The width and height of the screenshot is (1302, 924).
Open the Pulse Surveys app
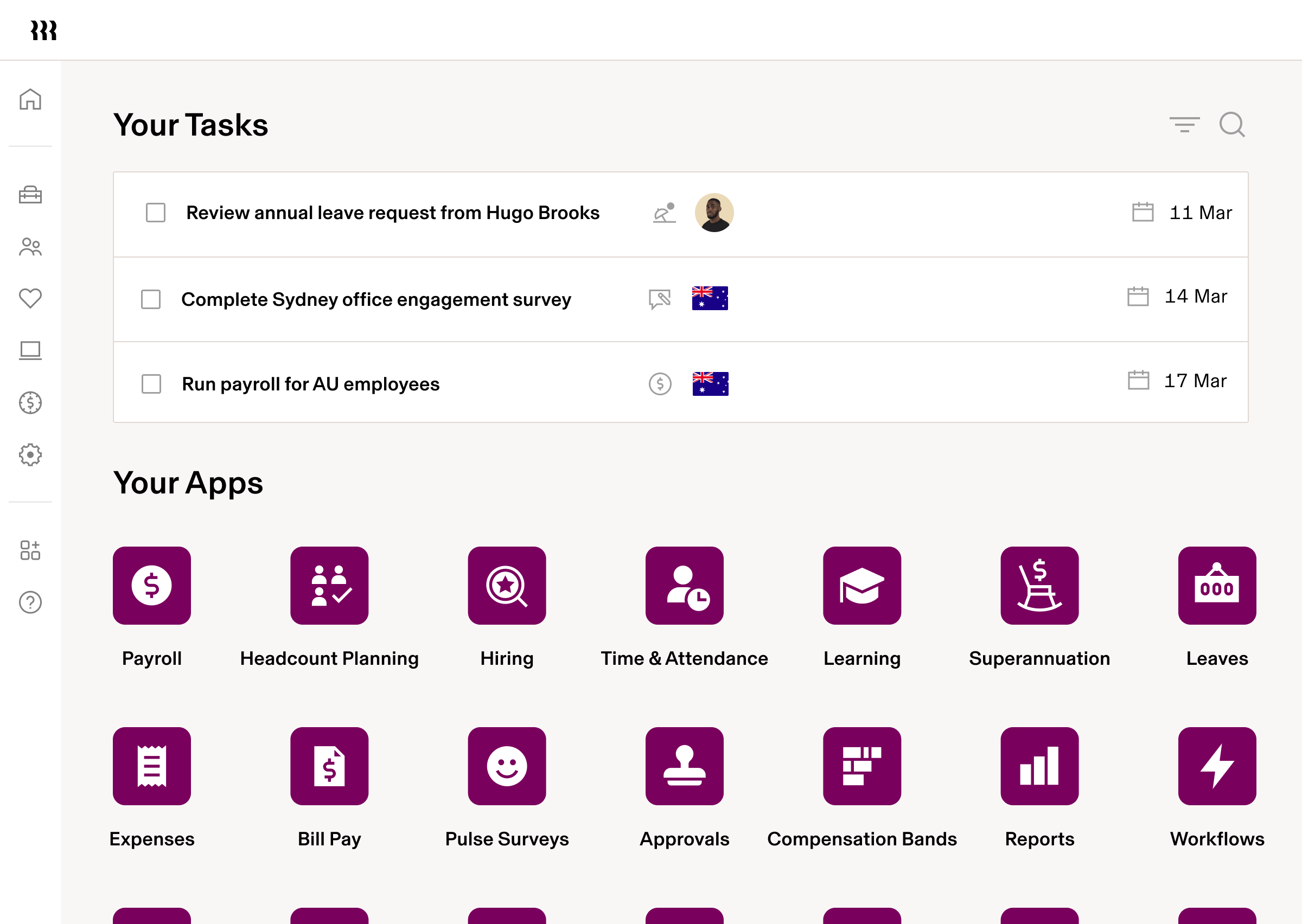(x=507, y=766)
